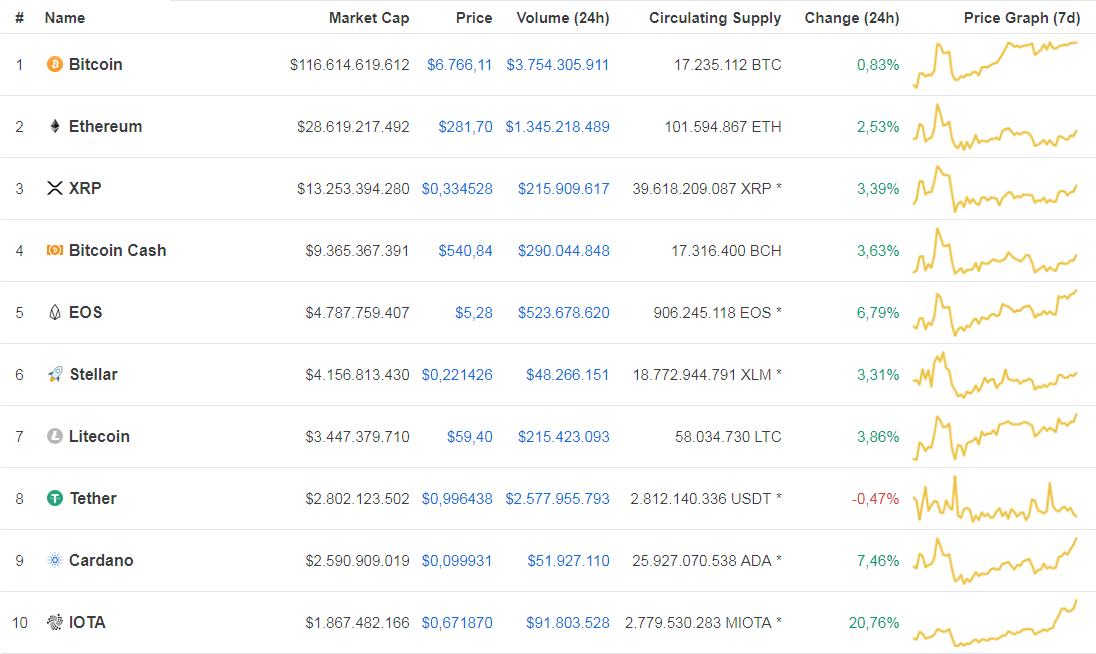Image resolution: width=1096 pixels, height=654 pixels.
Task: Open the Cardano name link
Action: click(101, 560)
